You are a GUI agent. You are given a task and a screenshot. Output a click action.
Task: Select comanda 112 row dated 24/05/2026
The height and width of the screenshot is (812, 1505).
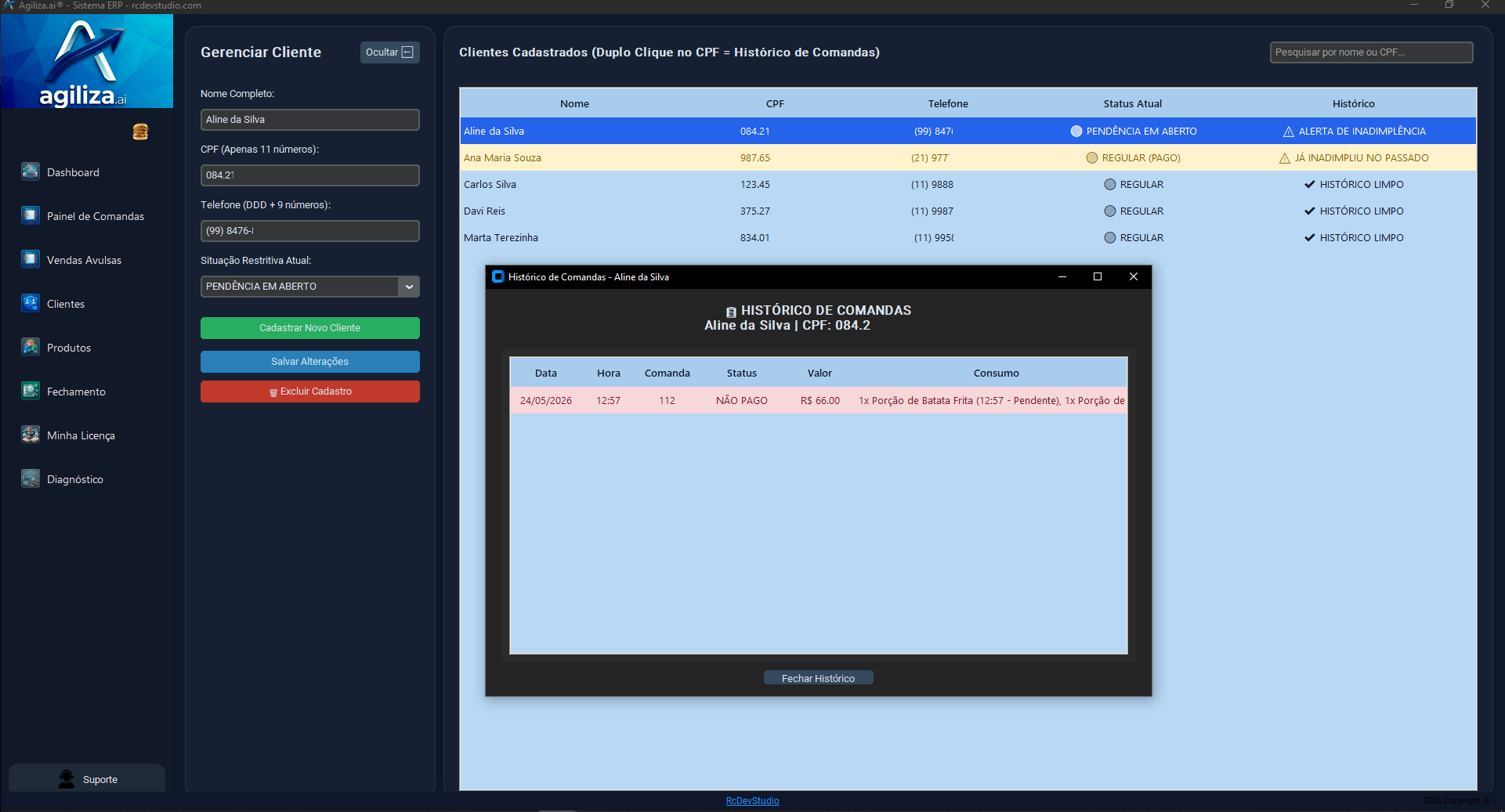819,401
